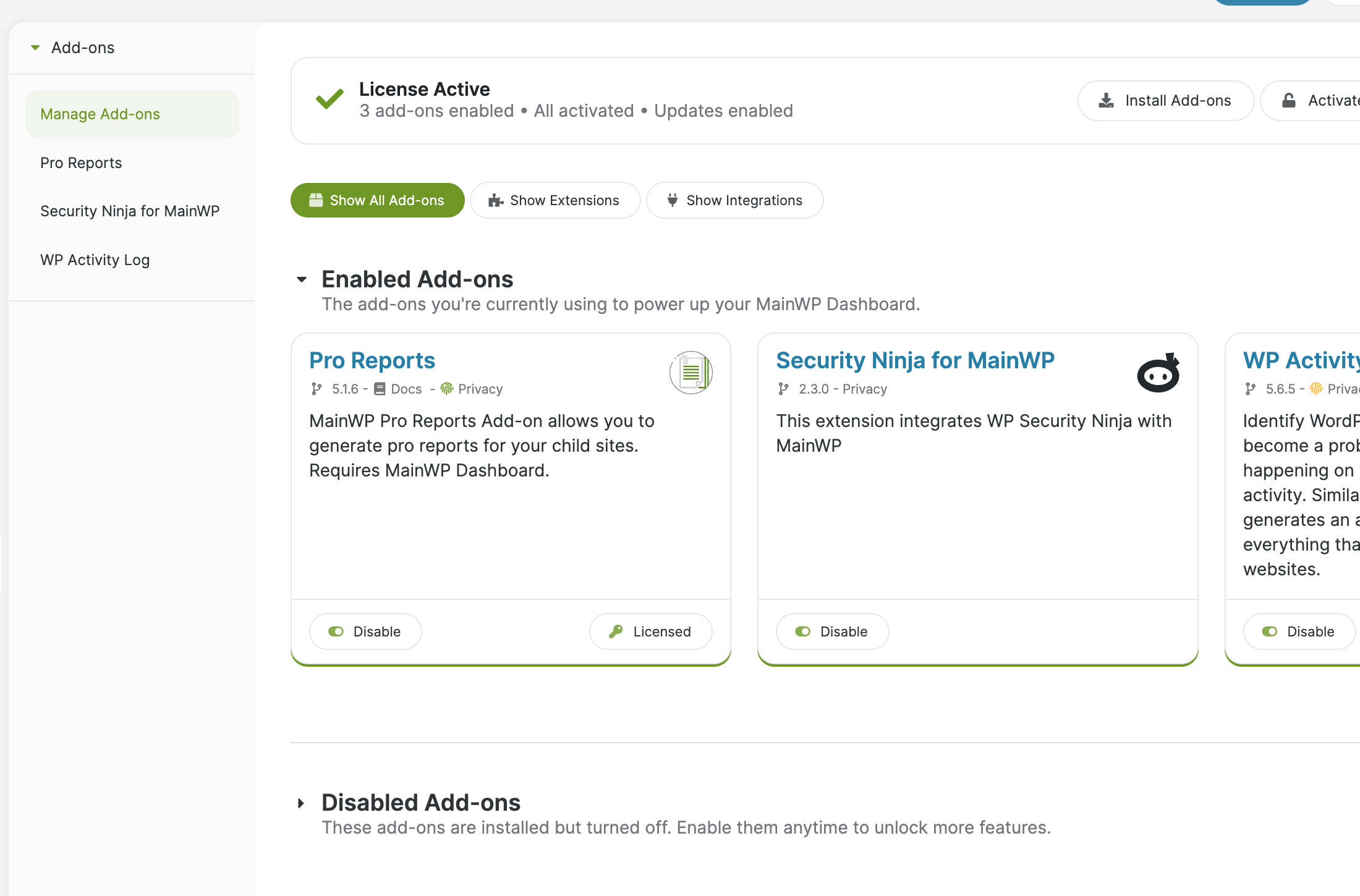Open the Pro Reports Docs link
The height and width of the screenshot is (896, 1360).
(406, 389)
